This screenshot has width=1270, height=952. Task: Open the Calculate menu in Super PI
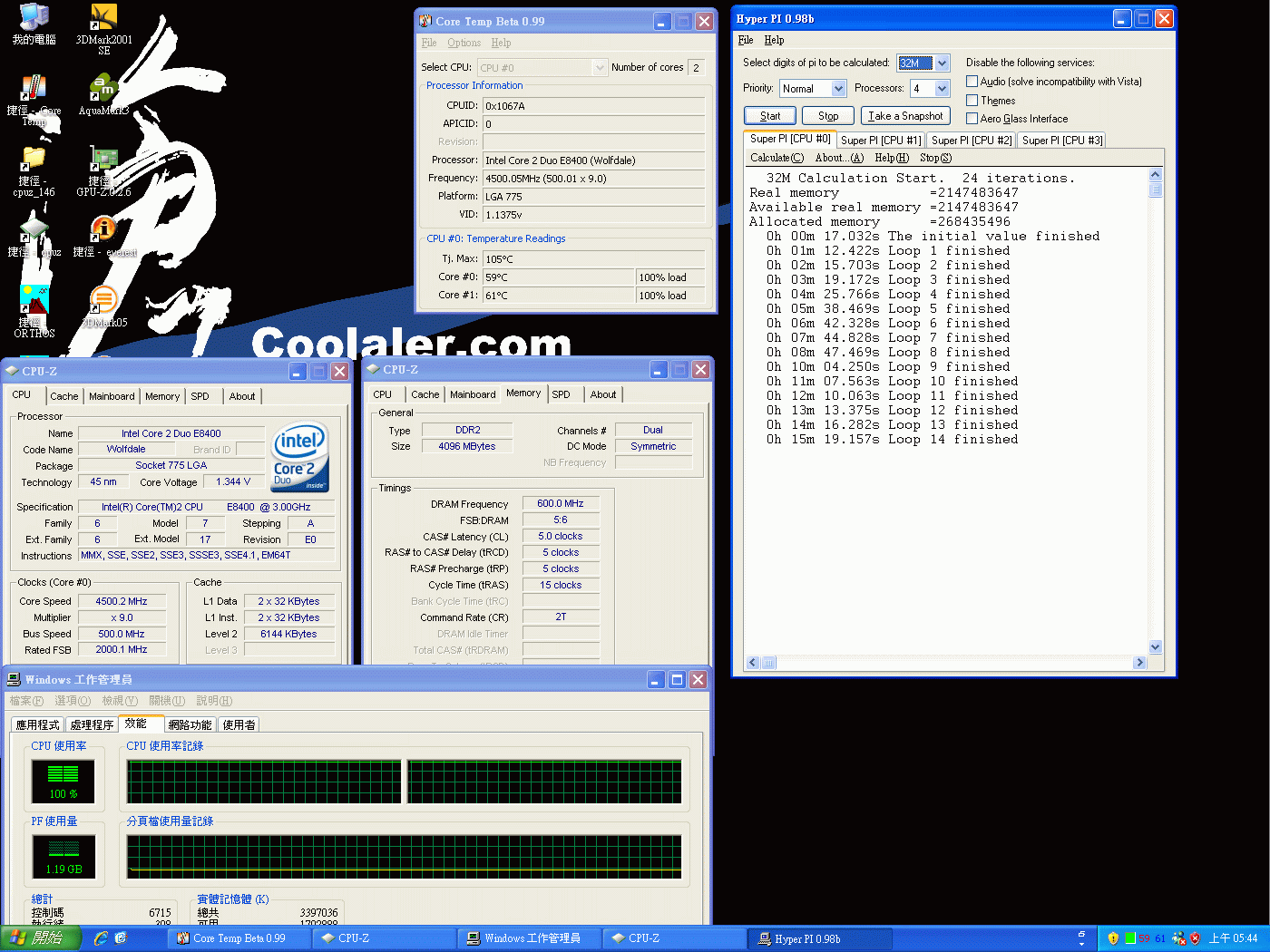coord(777,158)
